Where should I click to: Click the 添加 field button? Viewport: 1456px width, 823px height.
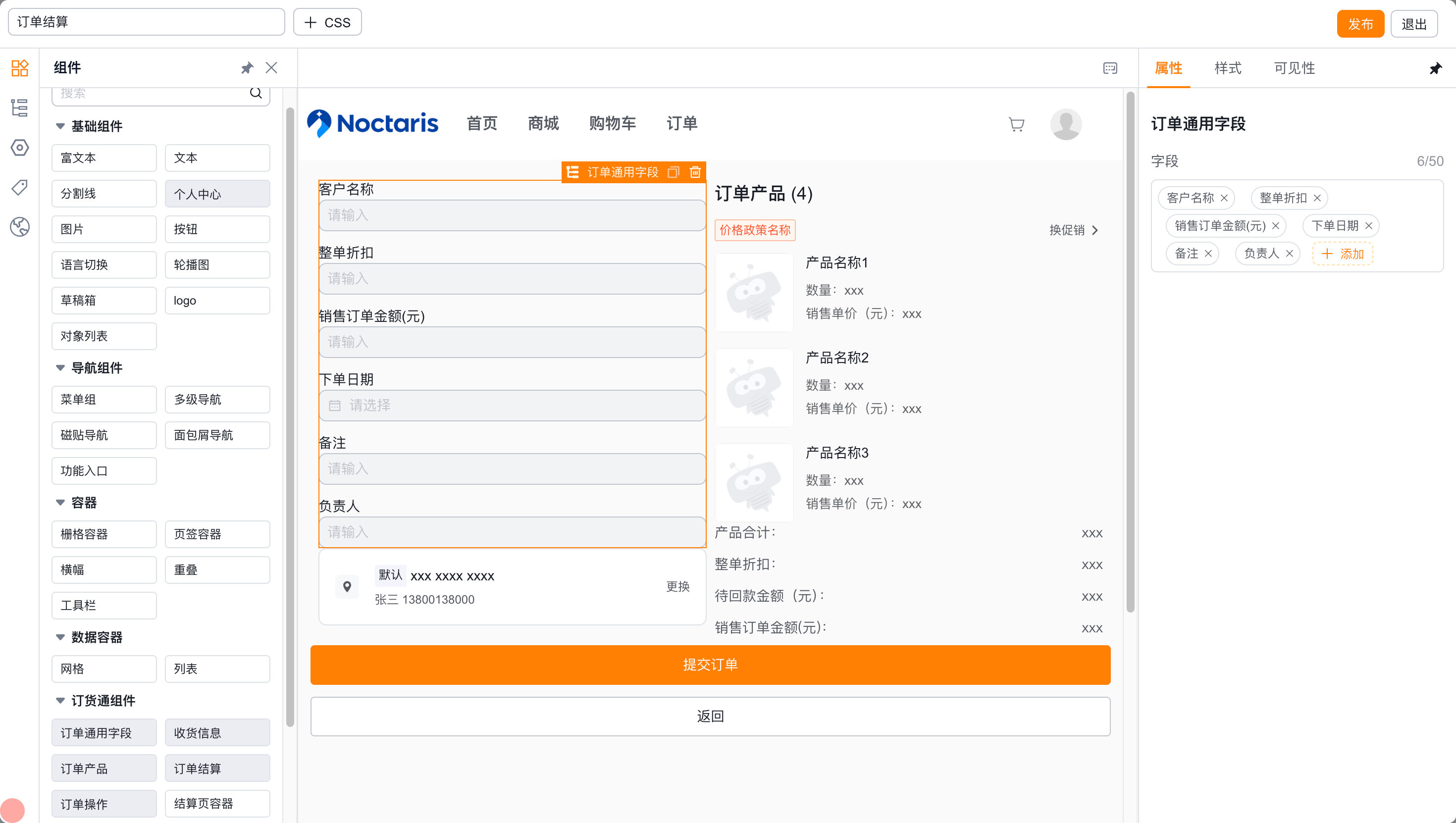tap(1343, 253)
